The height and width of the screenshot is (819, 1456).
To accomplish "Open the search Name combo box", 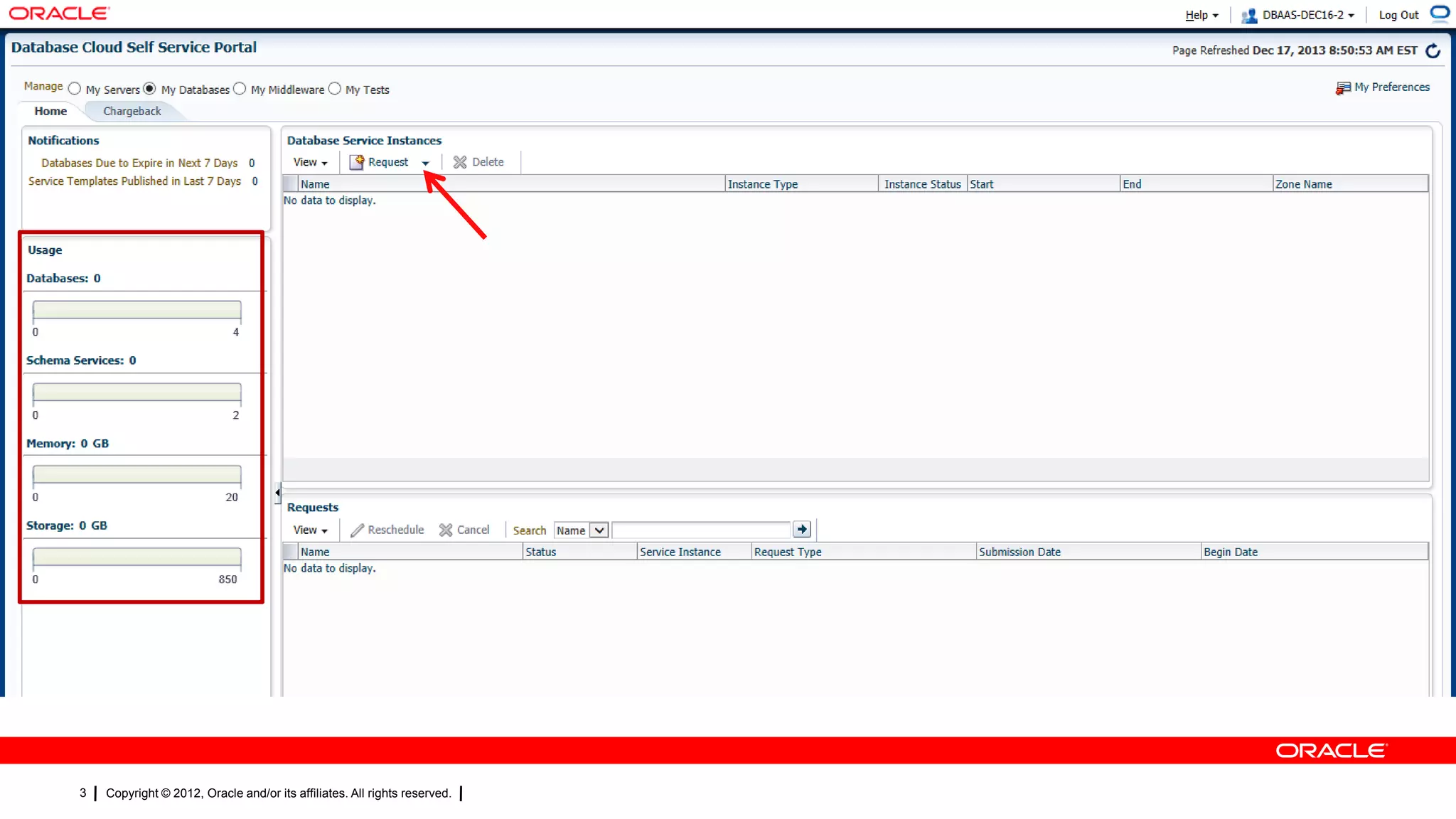I will point(582,530).
